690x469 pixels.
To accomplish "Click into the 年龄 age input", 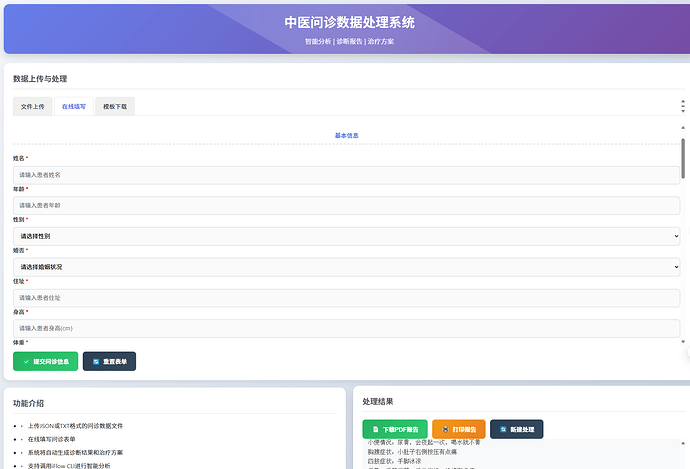I will point(346,205).
